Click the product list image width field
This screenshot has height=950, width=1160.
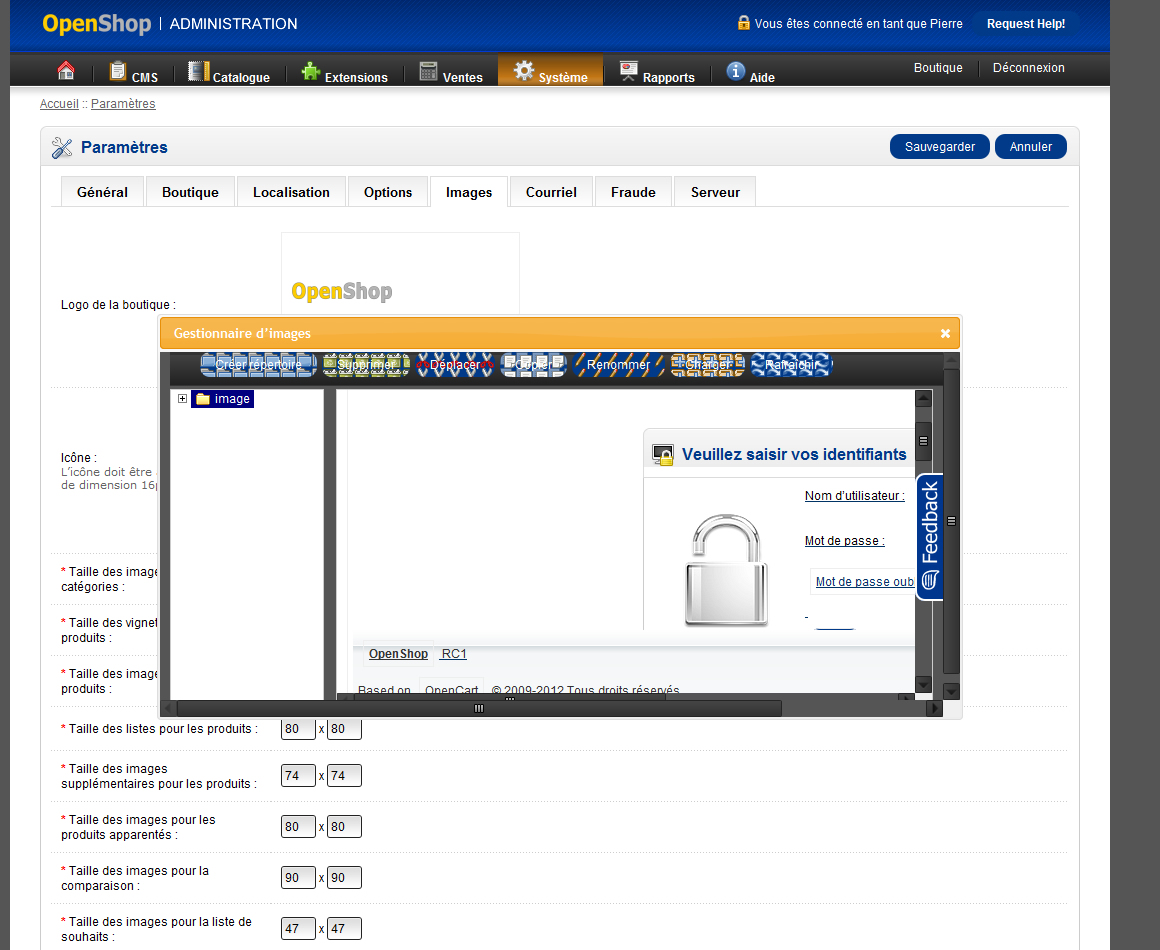pyautogui.click(x=298, y=729)
